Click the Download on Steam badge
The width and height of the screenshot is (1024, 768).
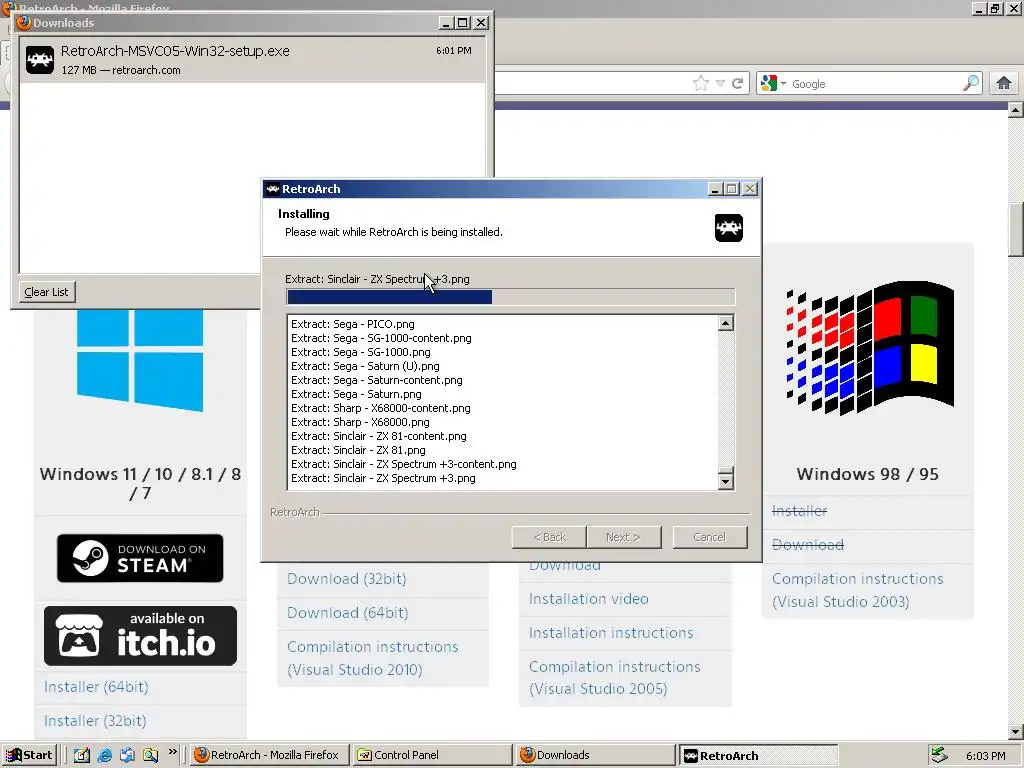coord(140,558)
